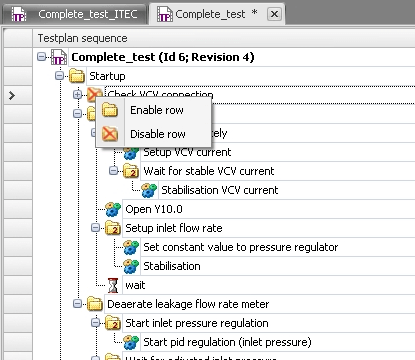
Task: Click the Set constant value gears icon
Action: click(x=131, y=247)
